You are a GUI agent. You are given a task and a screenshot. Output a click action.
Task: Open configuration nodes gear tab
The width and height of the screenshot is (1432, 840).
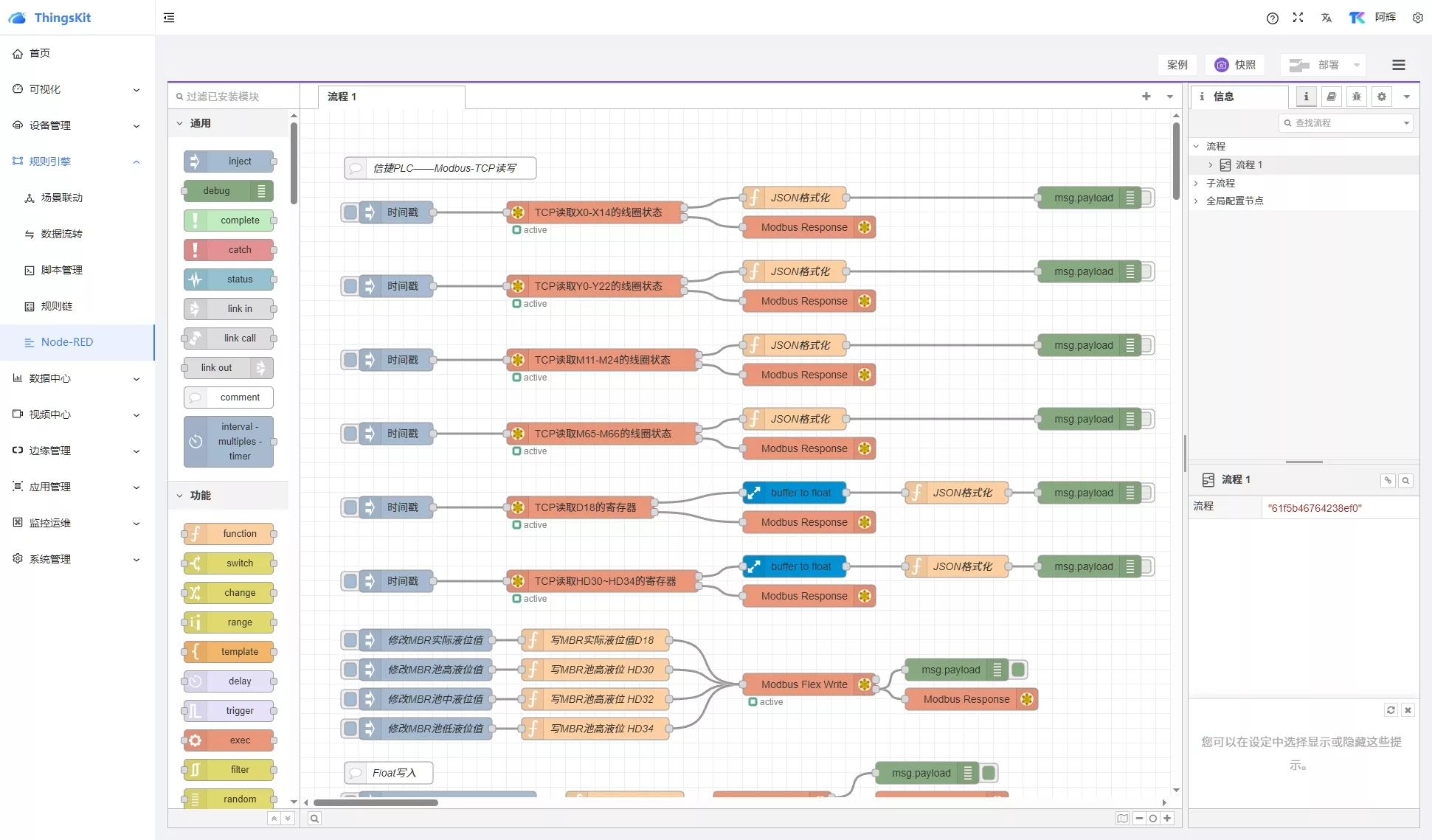pos(1381,97)
